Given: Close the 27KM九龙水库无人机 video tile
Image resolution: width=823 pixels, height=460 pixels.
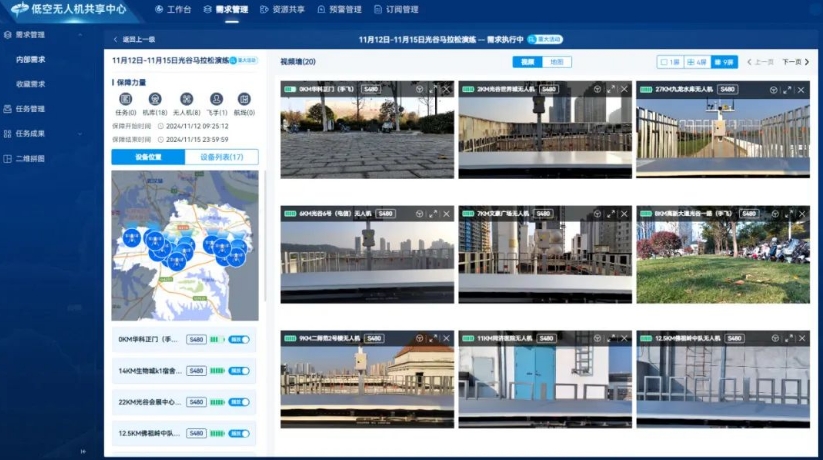Looking at the screenshot, I should pyautogui.click(x=802, y=89).
